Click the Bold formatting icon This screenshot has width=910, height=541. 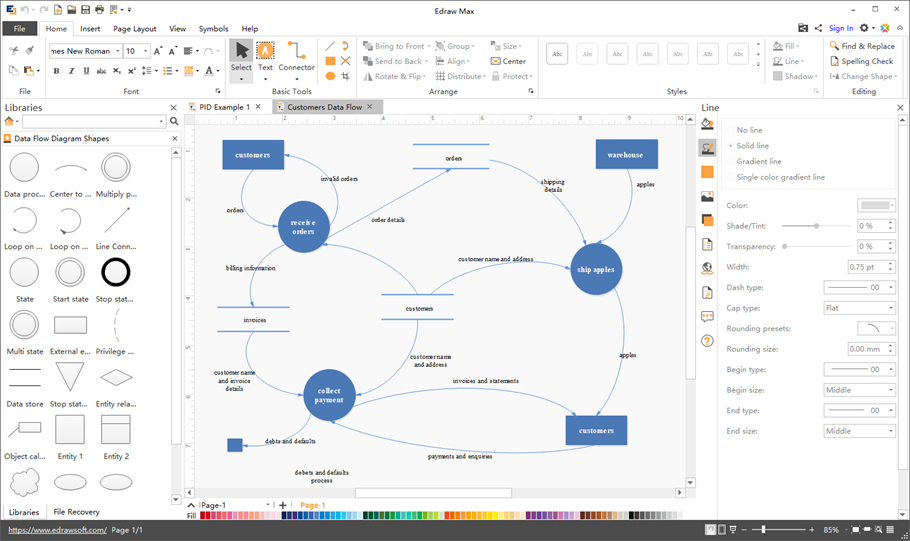pyautogui.click(x=56, y=71)
